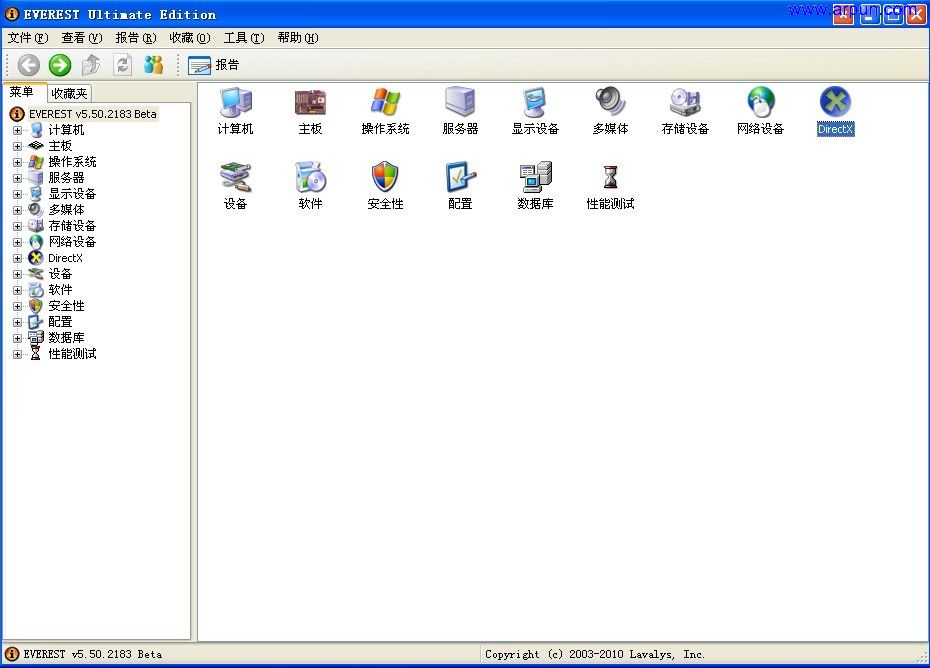Open the 帮助(H) menu

point(297,38)
